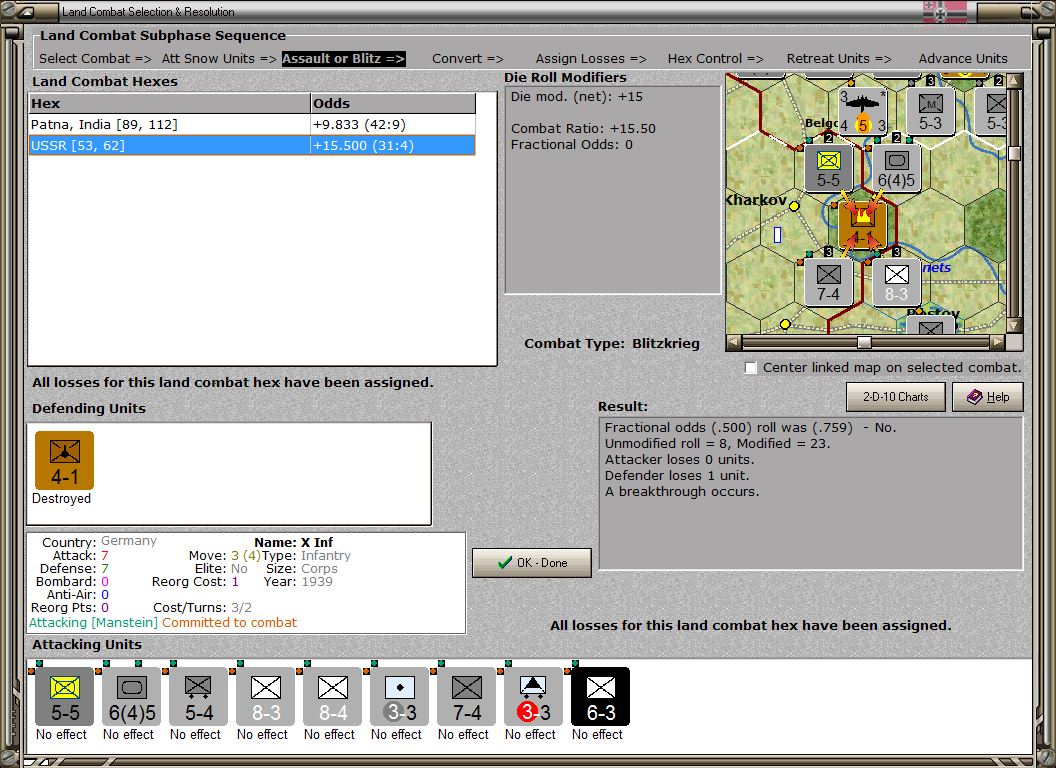Open the 2-D-10 Charts
The image size is (1056, 768).
coord(896,397)
